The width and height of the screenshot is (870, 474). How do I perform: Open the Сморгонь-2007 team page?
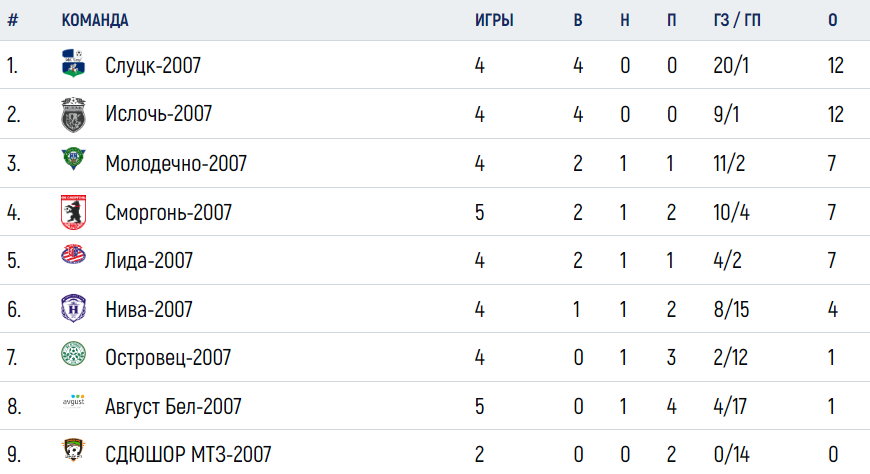169,212
